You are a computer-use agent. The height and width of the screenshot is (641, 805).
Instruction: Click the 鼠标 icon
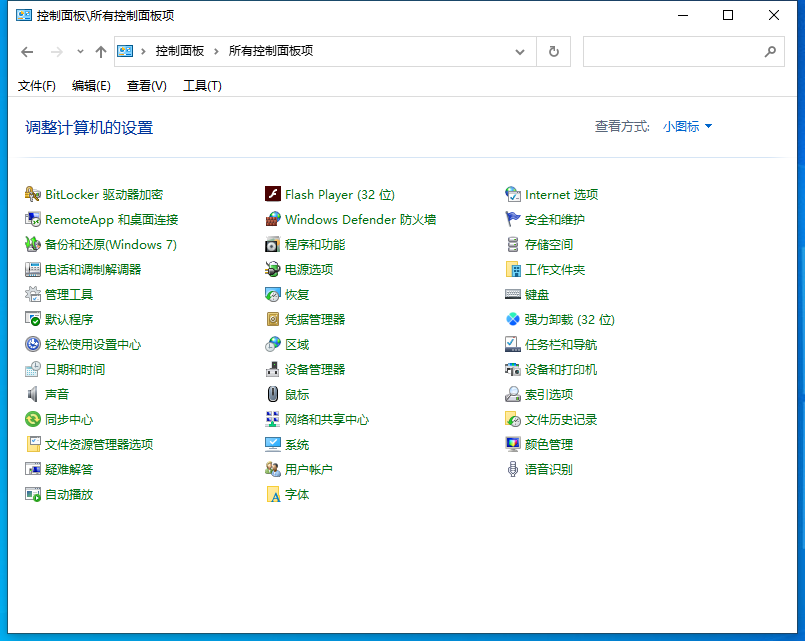(273, 395)
